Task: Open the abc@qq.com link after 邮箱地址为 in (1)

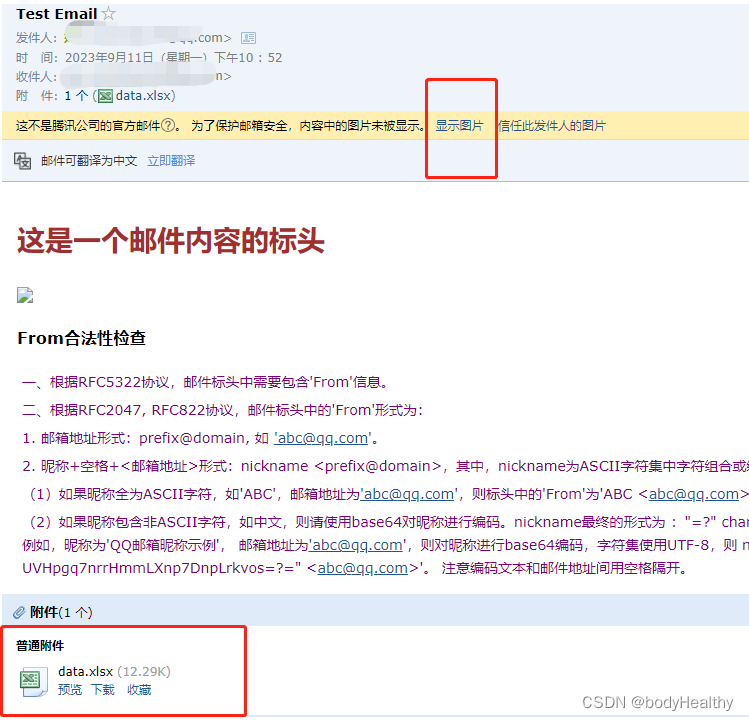Action: 408,494
